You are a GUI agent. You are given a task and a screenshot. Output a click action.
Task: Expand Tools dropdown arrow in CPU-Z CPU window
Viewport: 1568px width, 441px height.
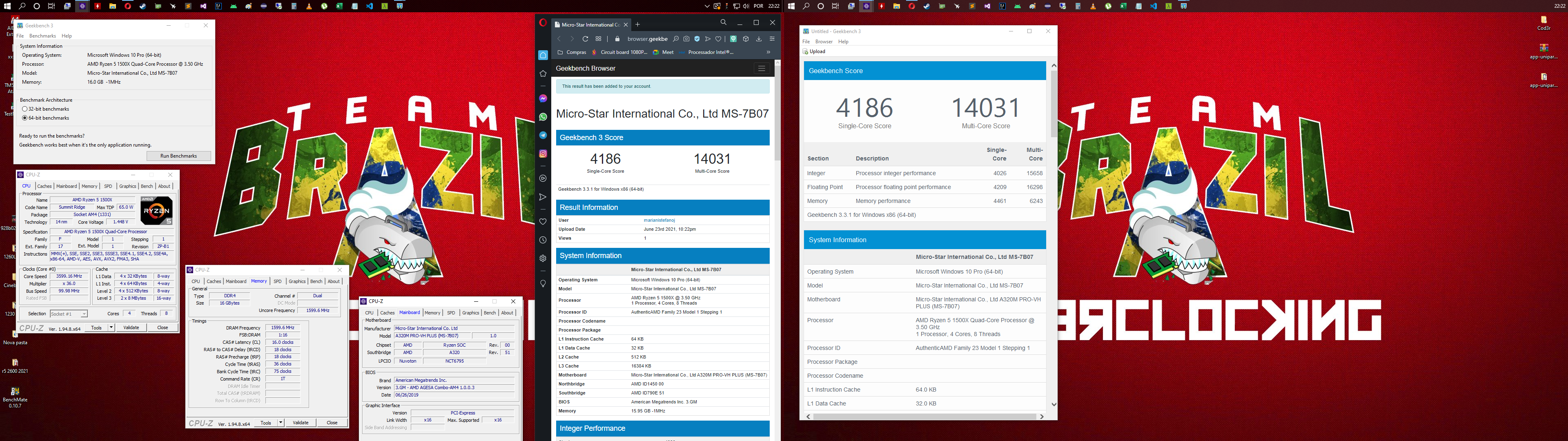click(x=111, y=328)
